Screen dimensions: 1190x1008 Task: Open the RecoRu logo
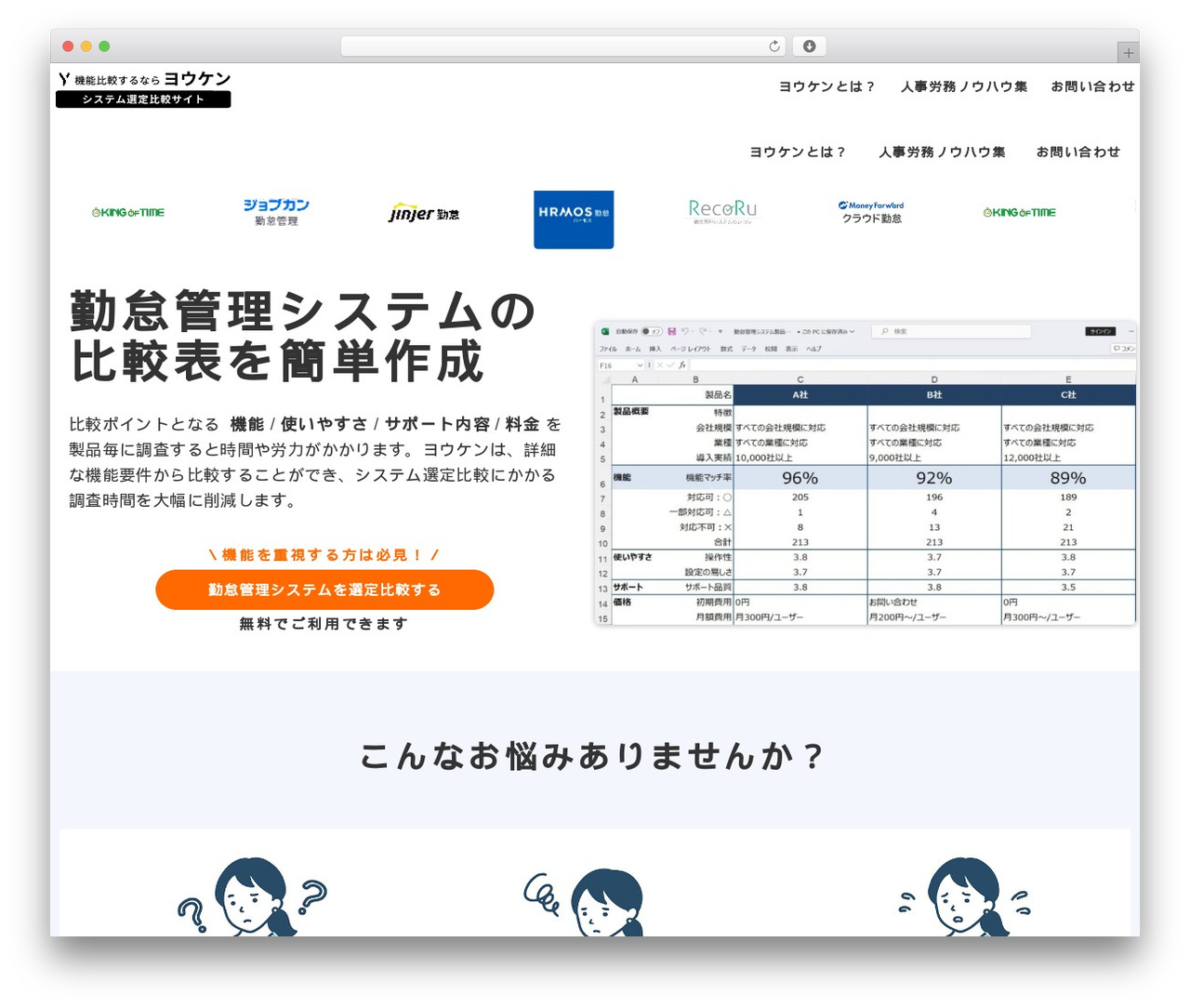722,211
